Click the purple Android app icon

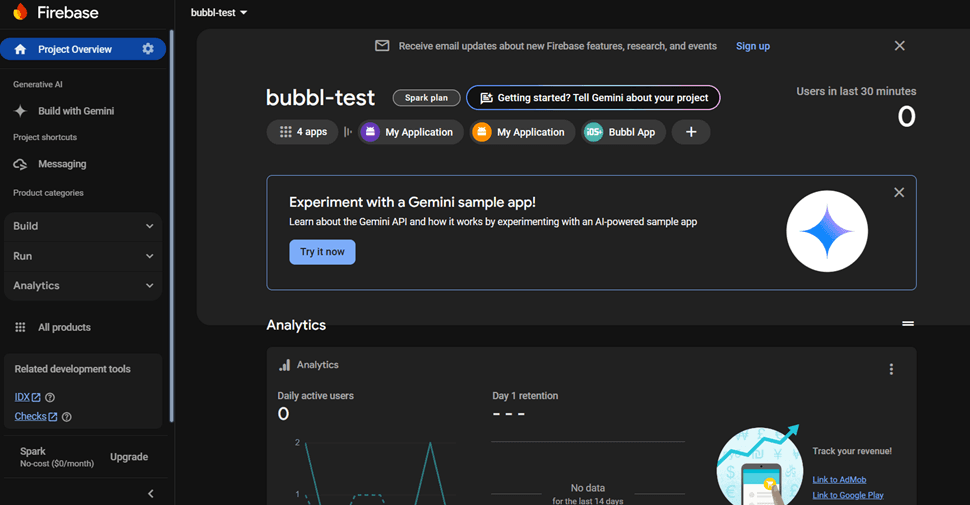pyautogui.click(x=370, y=132)
